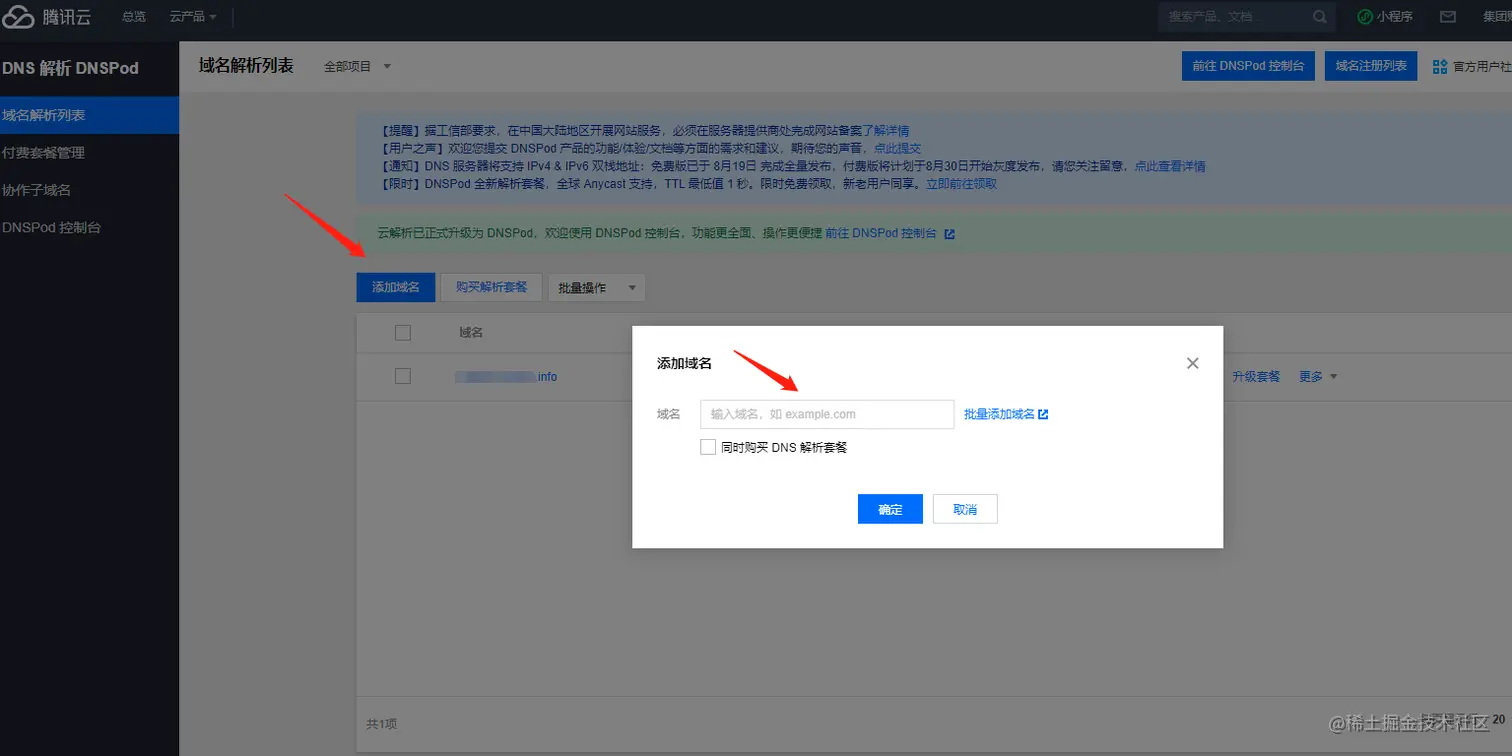Viewport: 1512px width, 756px height.
Task: Click the 取消 button in dialog
Action: (x=965, y=509)
